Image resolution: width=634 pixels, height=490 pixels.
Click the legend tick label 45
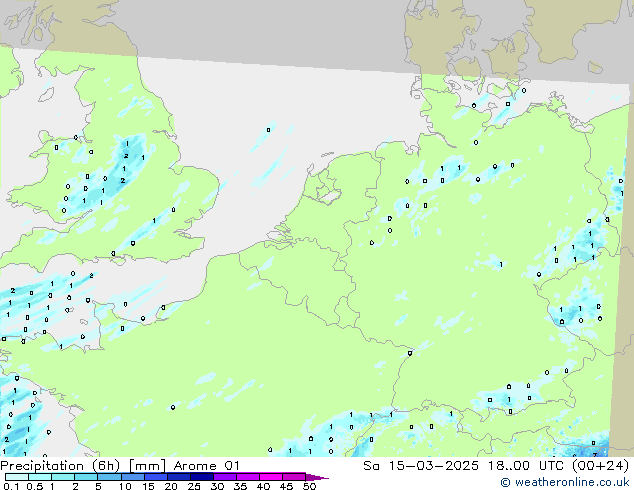click(286, 486)
